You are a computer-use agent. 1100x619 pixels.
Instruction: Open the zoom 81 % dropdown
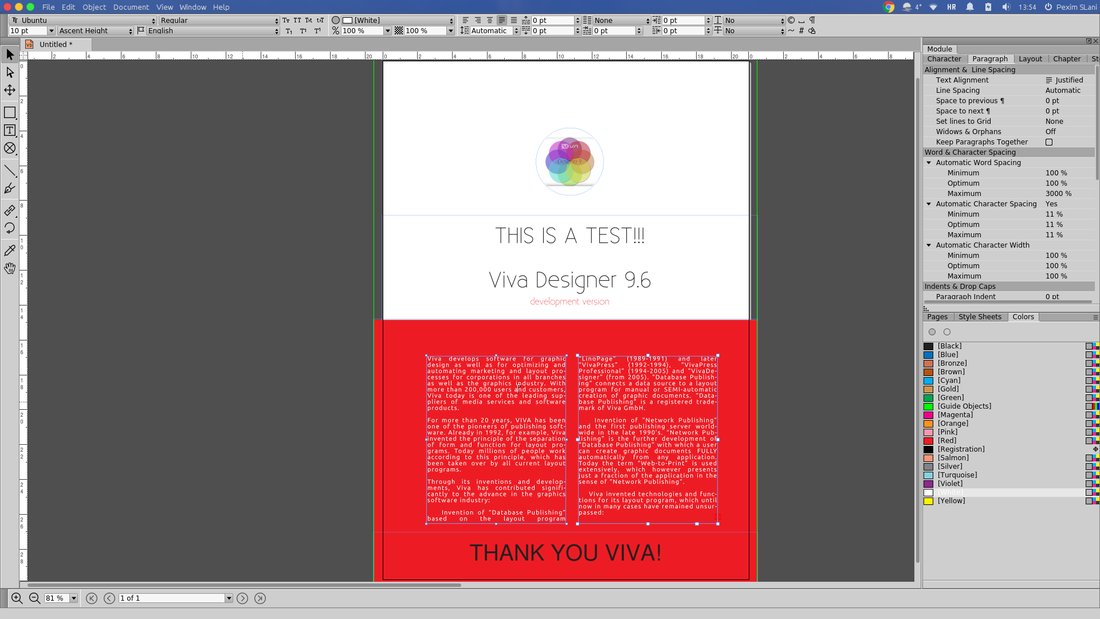pyautogui.click(x=74, y=598)
